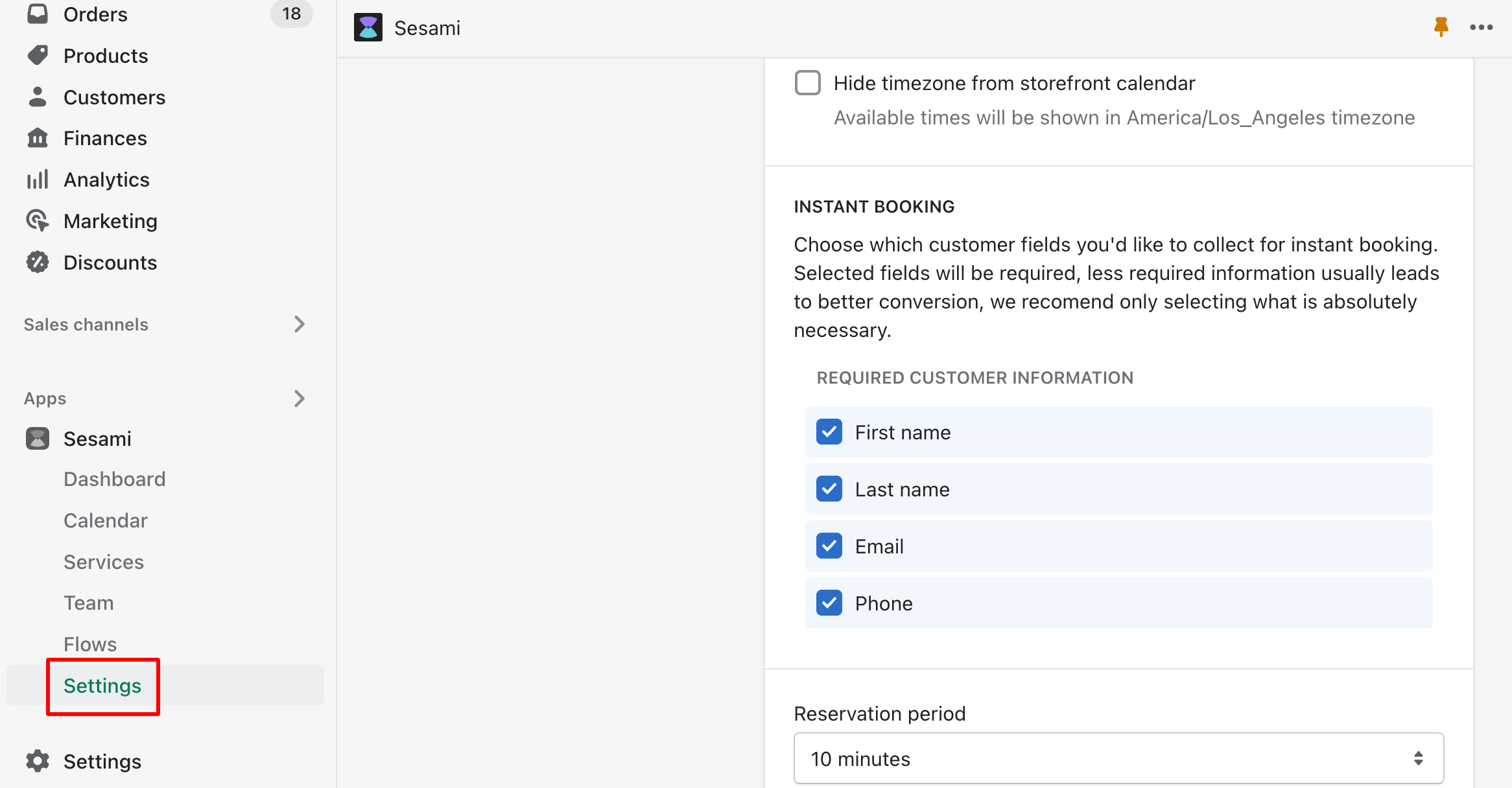The height and width of the screenshot is (788, 1512).
Task: Open Sesami Dashboard
Action: tap(115, 479)
